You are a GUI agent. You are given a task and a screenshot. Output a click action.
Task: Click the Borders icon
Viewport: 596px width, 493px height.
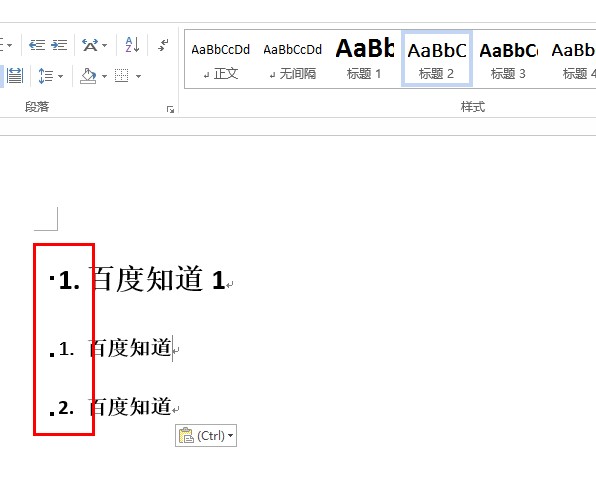click(122, 76)
